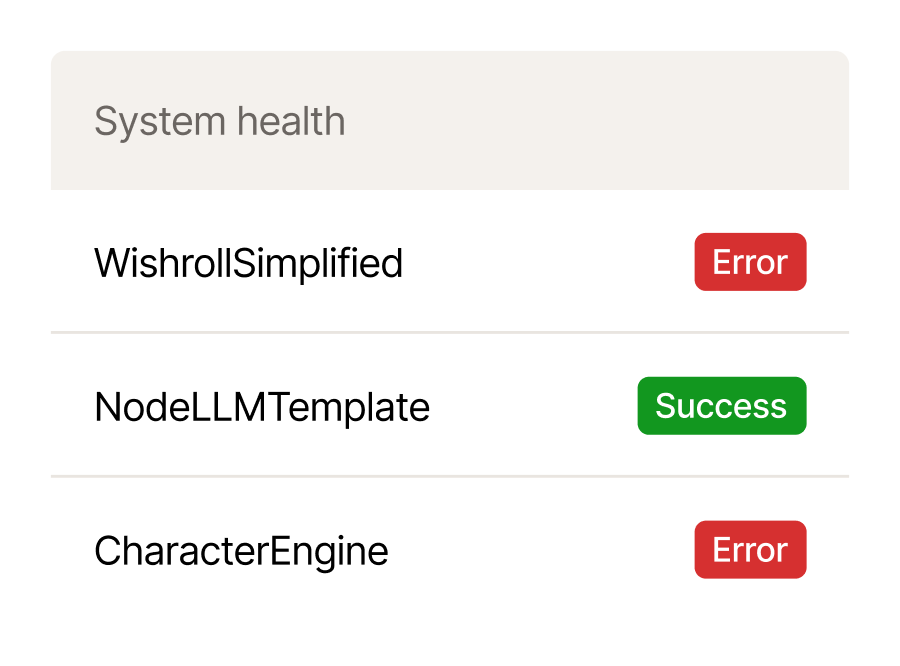
Task: Click the red Error badge for WishrollSimplified
Action: pyautogui.click(x=750, y=262)
